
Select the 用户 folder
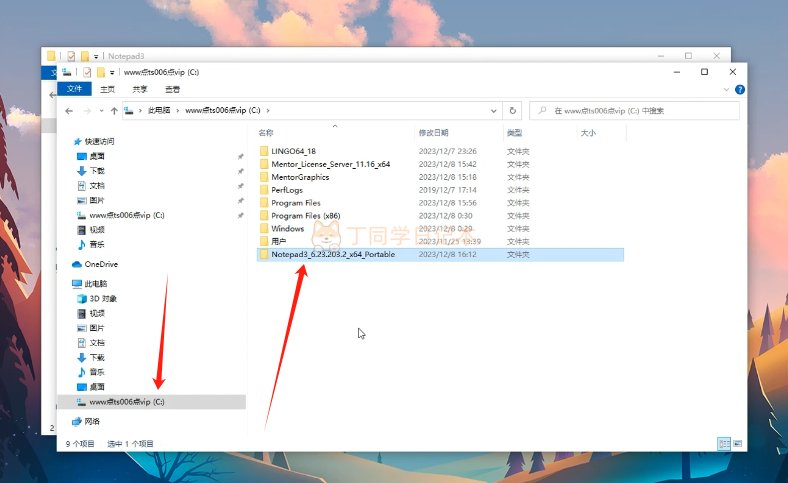point(278,241)
